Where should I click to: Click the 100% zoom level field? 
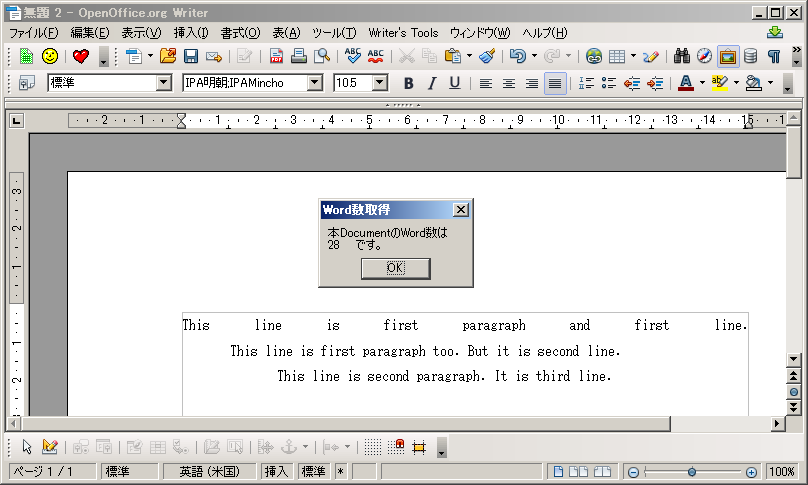[x=781, y=472]
